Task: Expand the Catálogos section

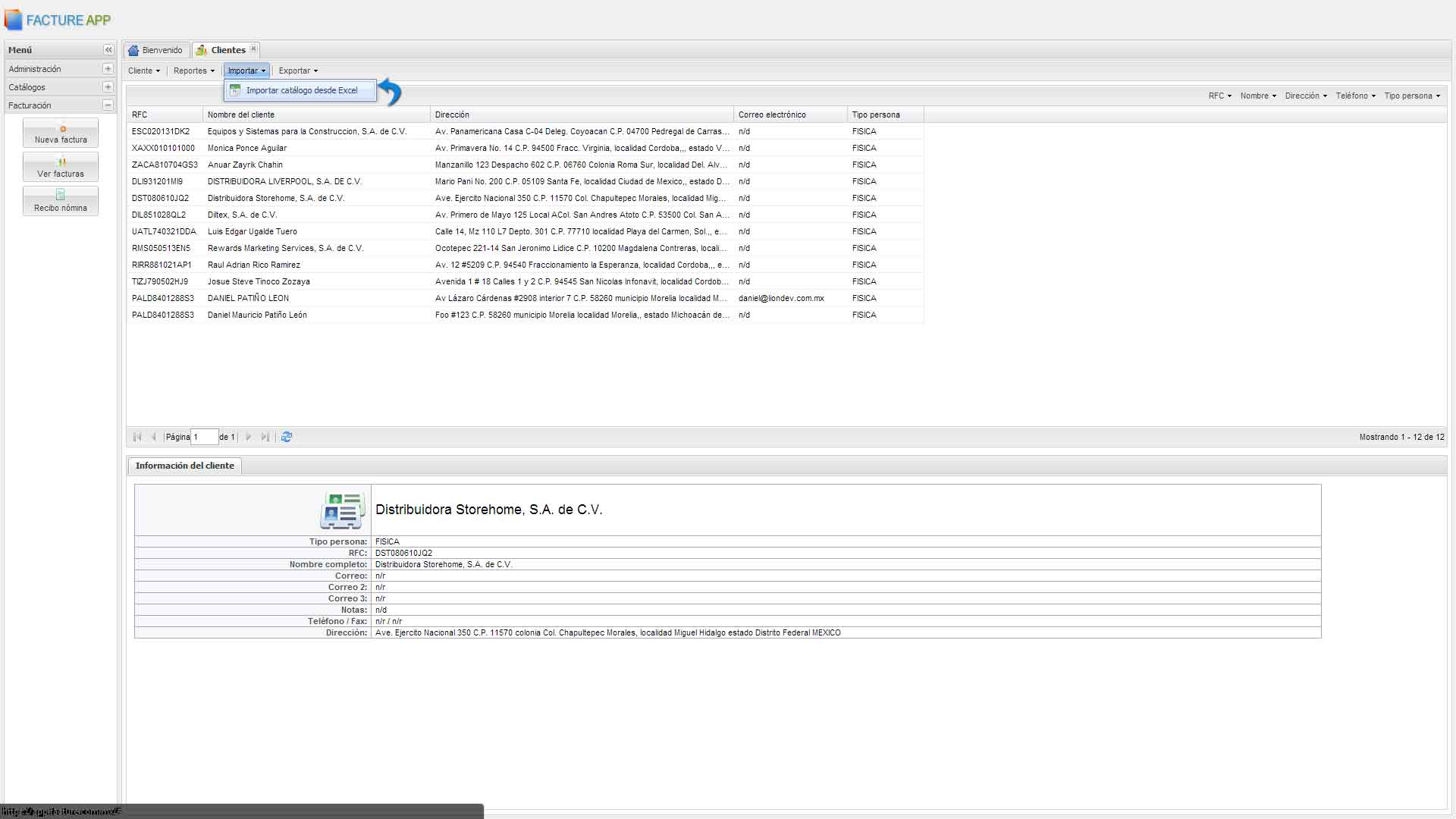Action: pyautogui.click(x=108, y=87)
